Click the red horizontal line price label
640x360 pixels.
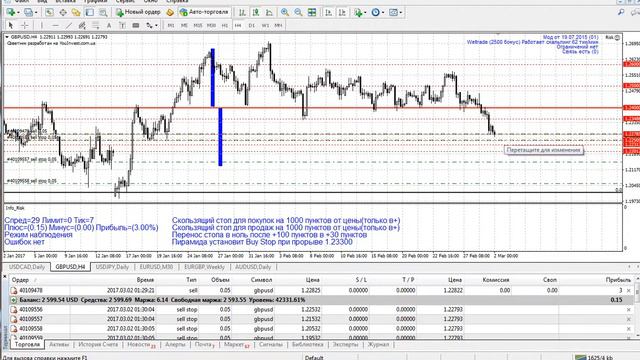coord(631,108)
